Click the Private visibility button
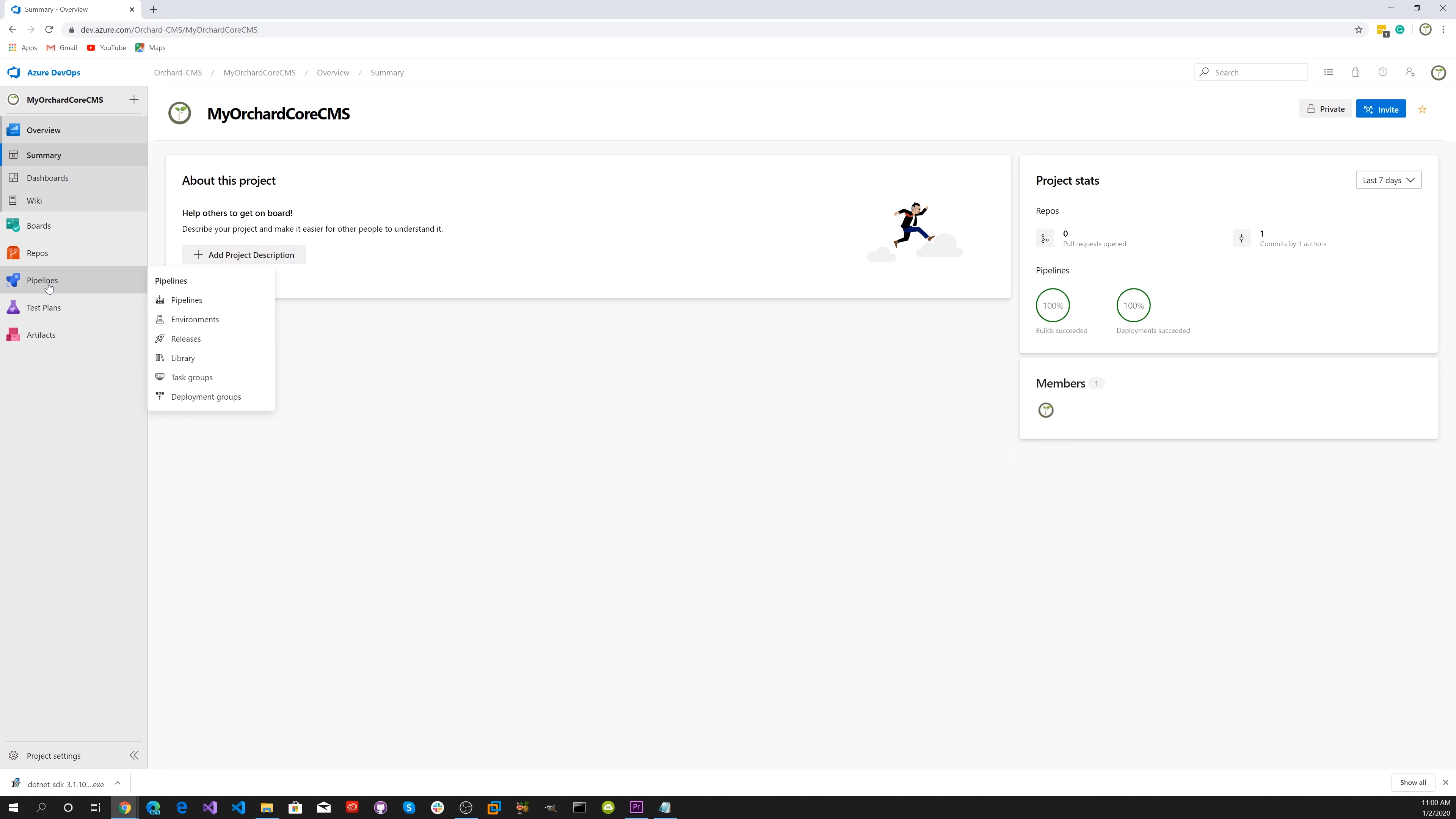 click(1326, 109)
